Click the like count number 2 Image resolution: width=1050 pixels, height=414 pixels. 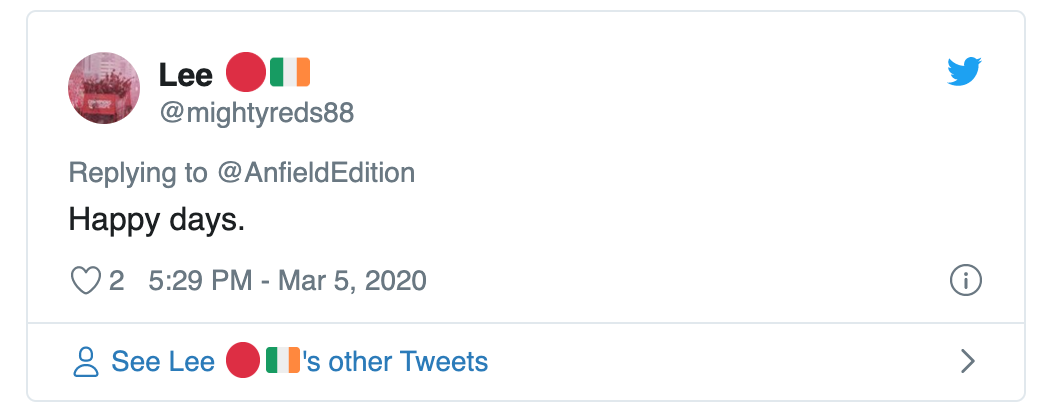click(x=117, y=280)
